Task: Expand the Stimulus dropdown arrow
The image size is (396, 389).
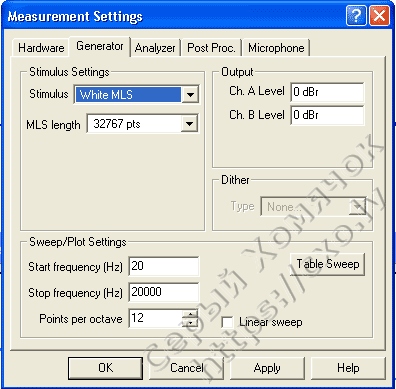Action: click(190, 95)
